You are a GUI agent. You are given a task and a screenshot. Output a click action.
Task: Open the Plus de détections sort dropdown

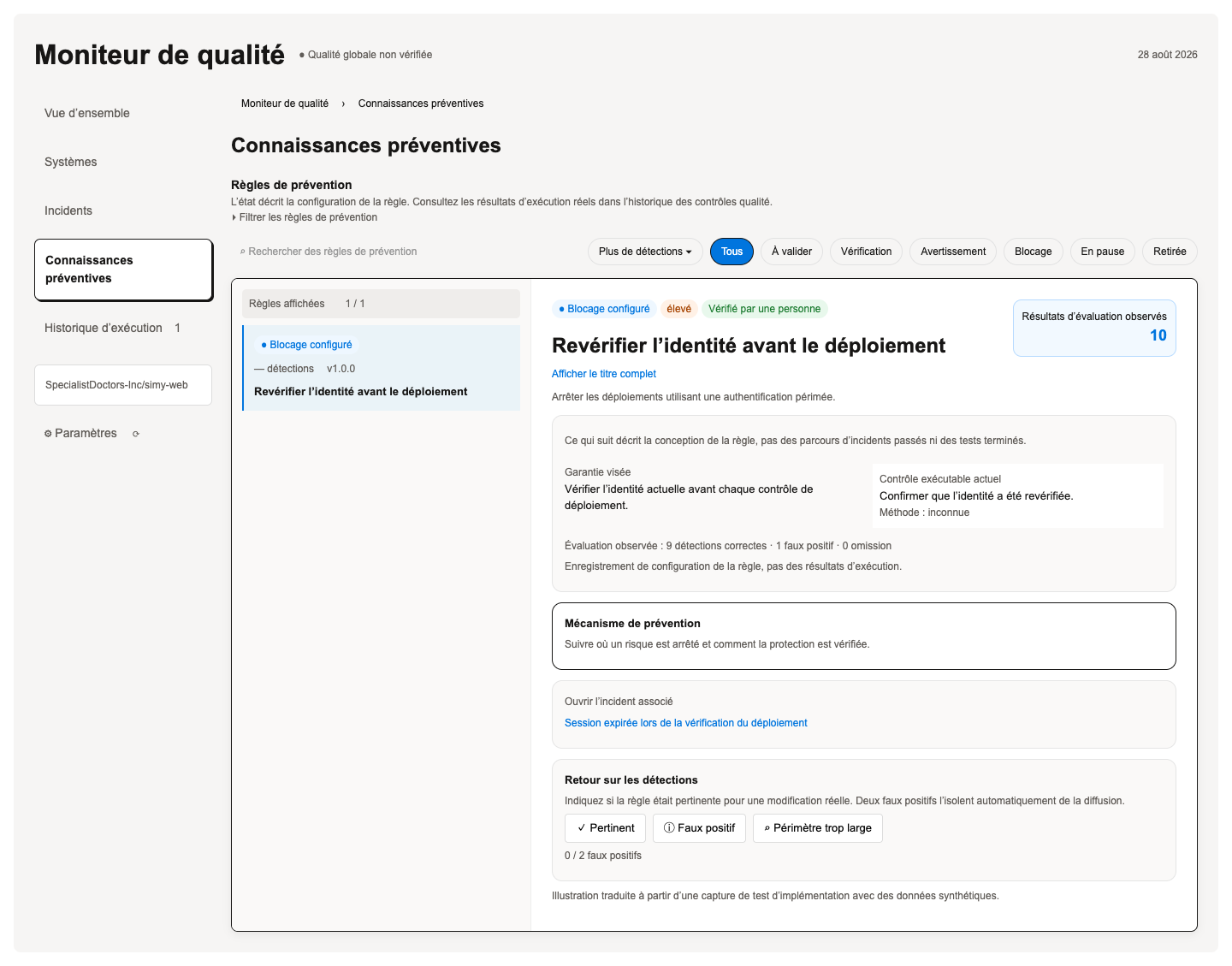click(645, 252)
